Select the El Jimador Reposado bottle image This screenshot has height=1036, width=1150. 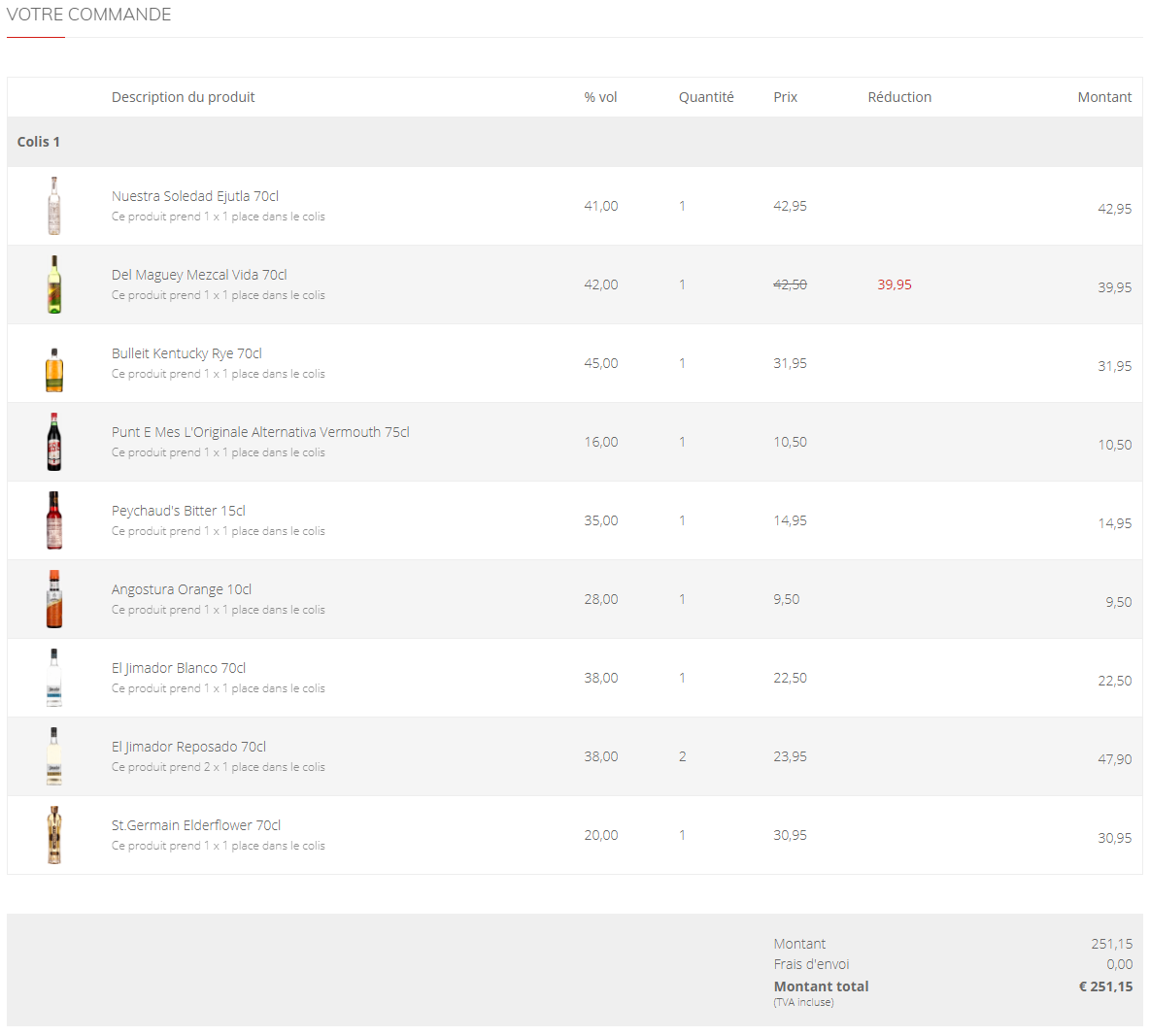click(54, 756)
